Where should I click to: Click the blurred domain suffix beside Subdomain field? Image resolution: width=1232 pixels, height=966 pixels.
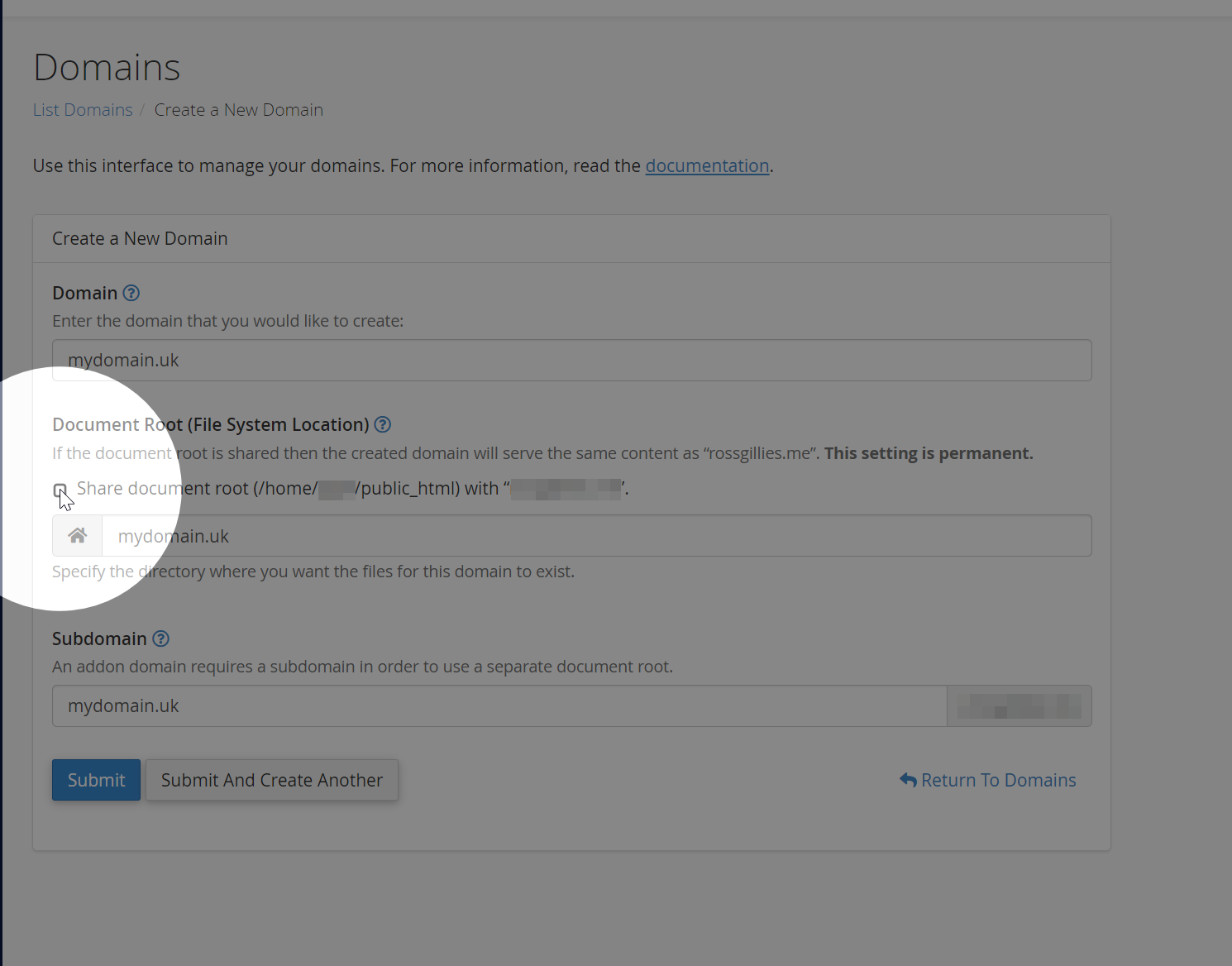pos(1019,705)
